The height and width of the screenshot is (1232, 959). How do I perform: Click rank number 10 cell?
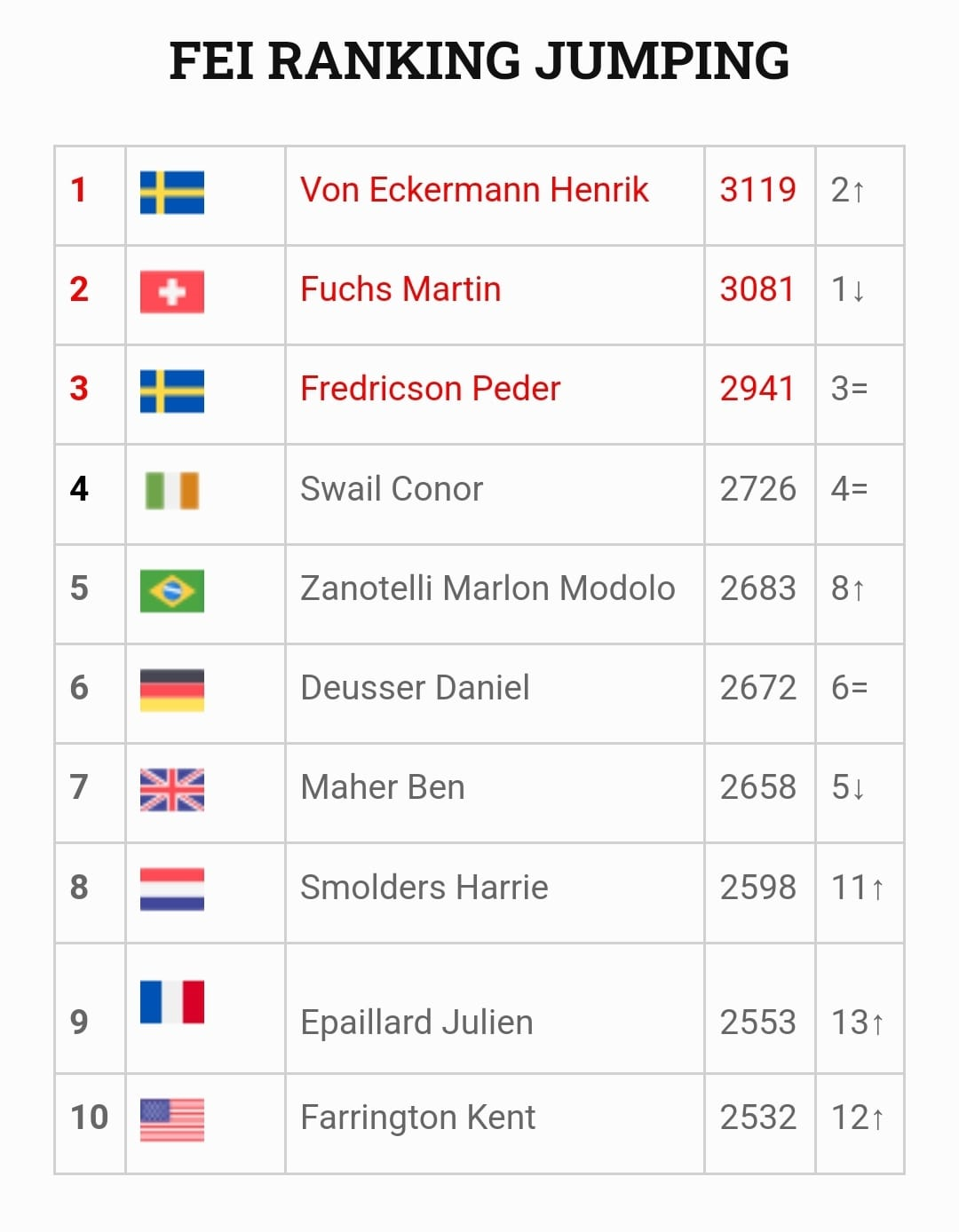pyautogui.click(x=89, y=1117)
